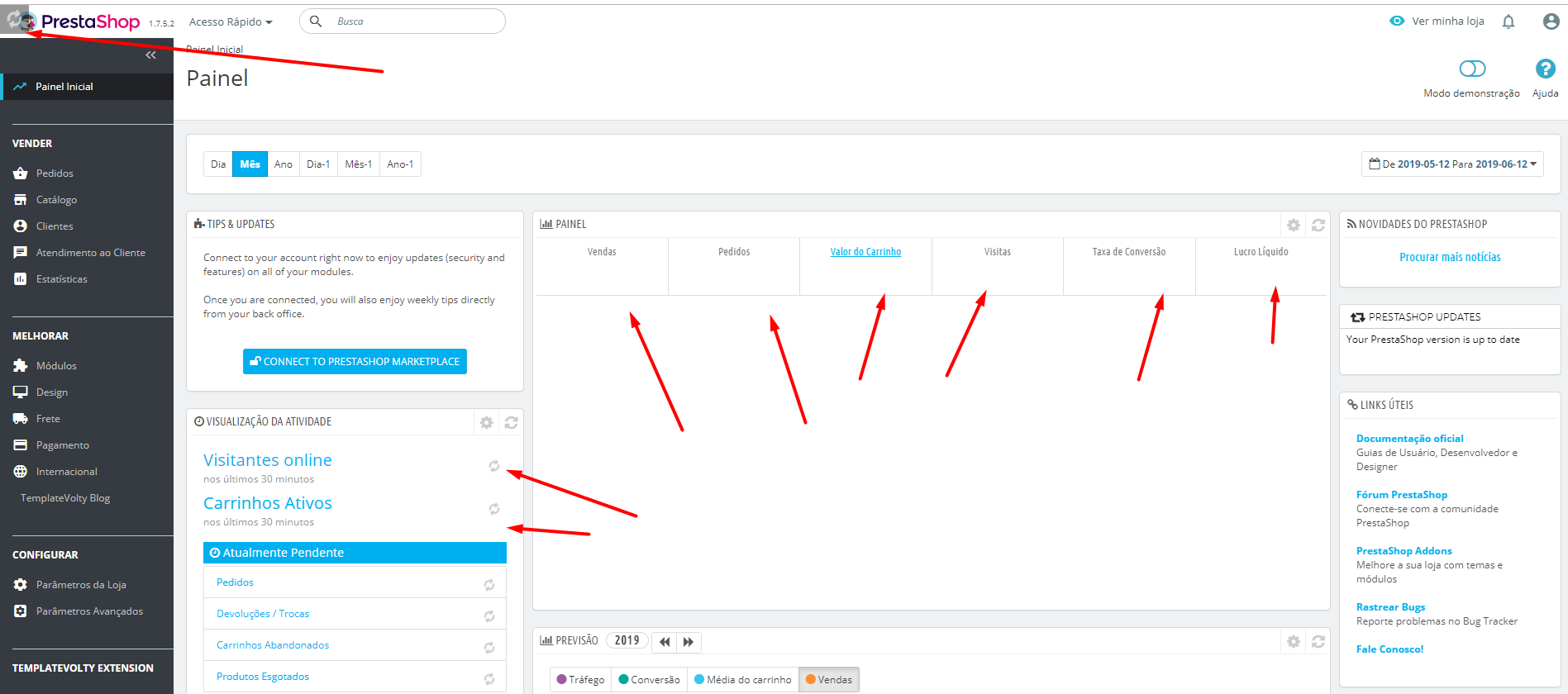1568x694 pixels.
Task: Open Acesso Rápido dropdown
Action: point(231,21)
